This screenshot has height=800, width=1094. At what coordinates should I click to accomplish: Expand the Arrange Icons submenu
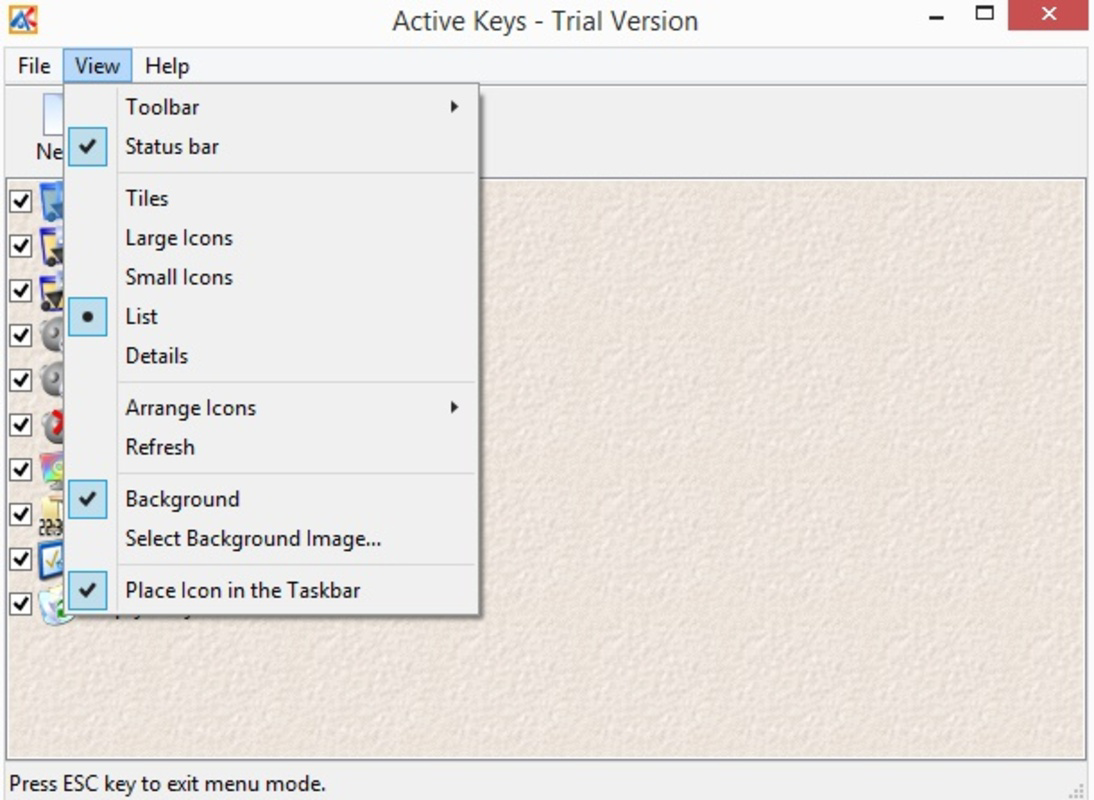[272, 408]
